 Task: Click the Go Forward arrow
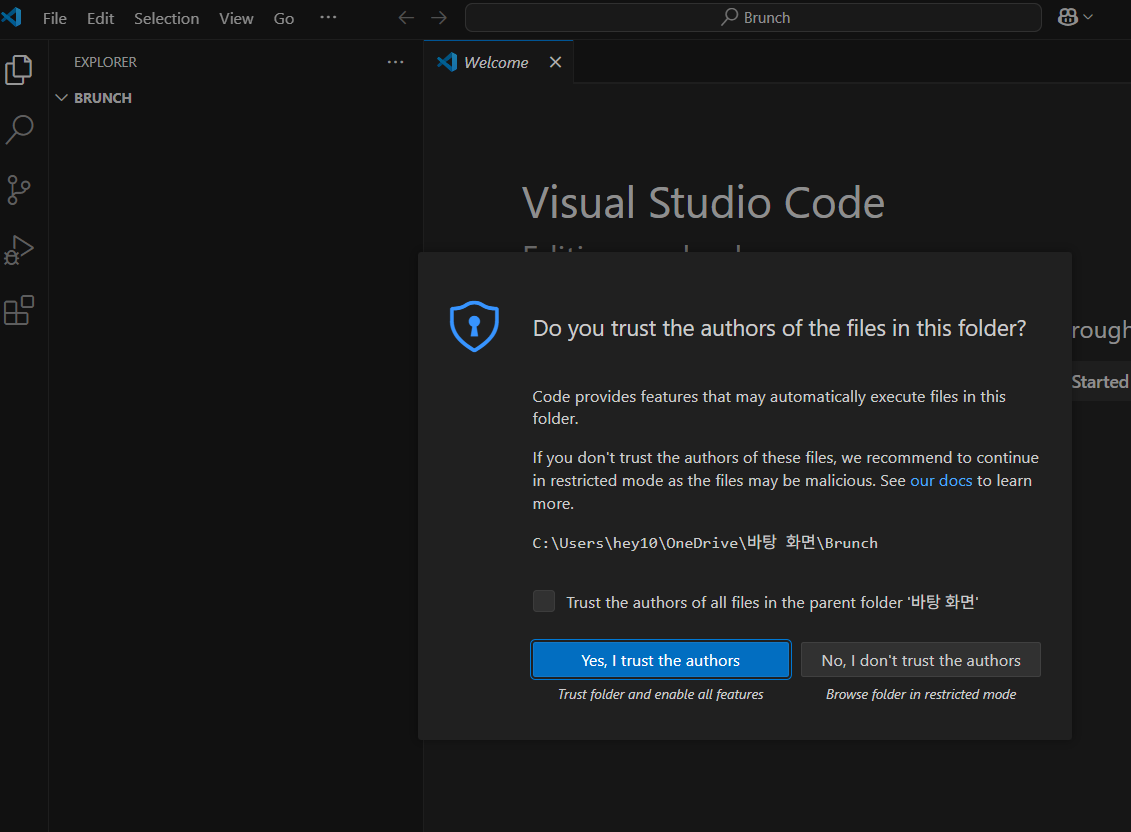pos(439,18)
